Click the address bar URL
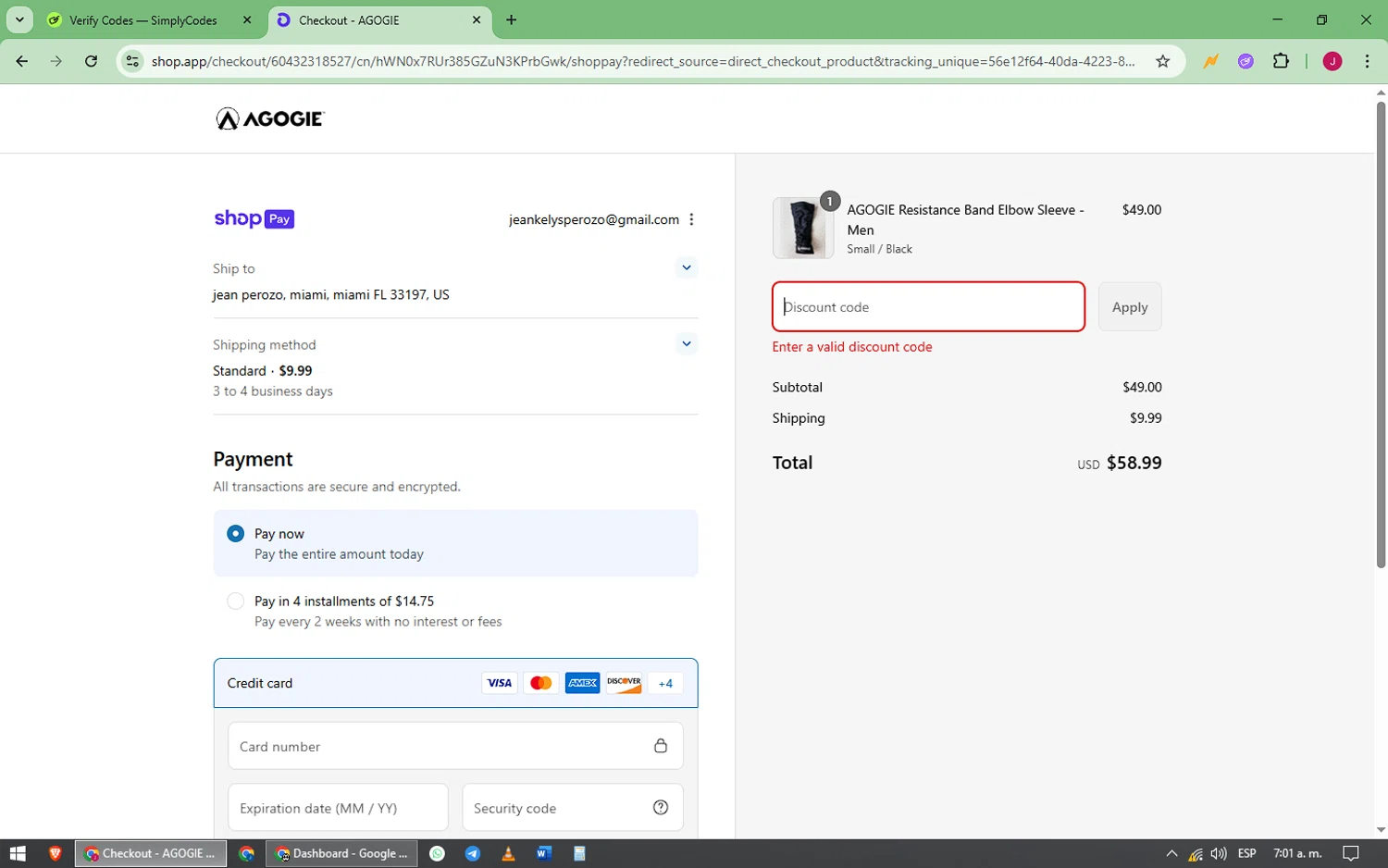 643,61
